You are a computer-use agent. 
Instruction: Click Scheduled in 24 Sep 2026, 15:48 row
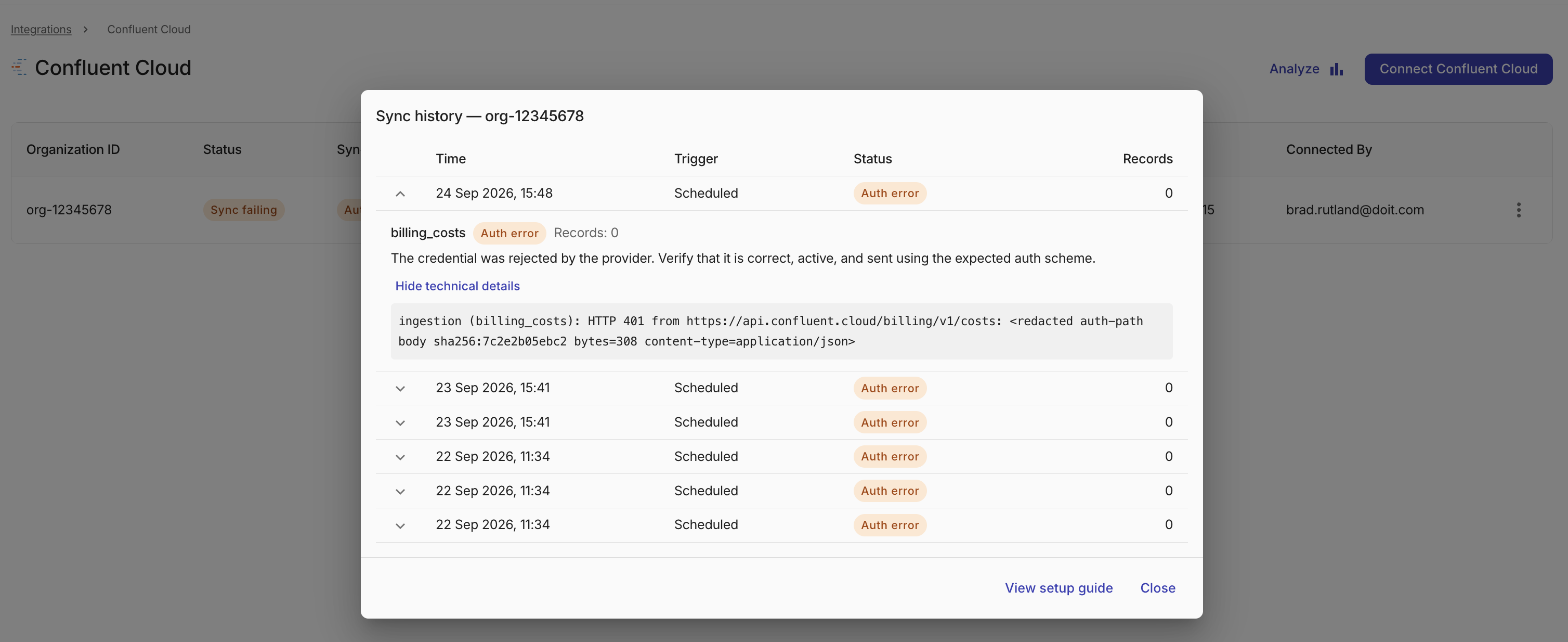click(705, 194)
